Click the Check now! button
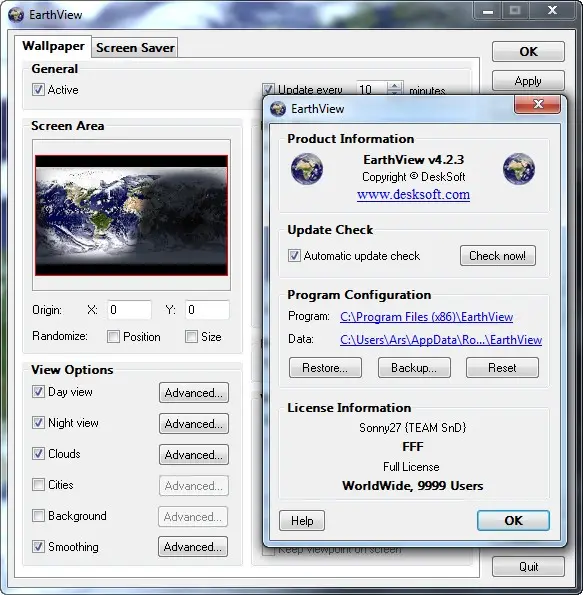Viewport: 583px width, 595px height. pyautogui.click(x=498, y=256)
